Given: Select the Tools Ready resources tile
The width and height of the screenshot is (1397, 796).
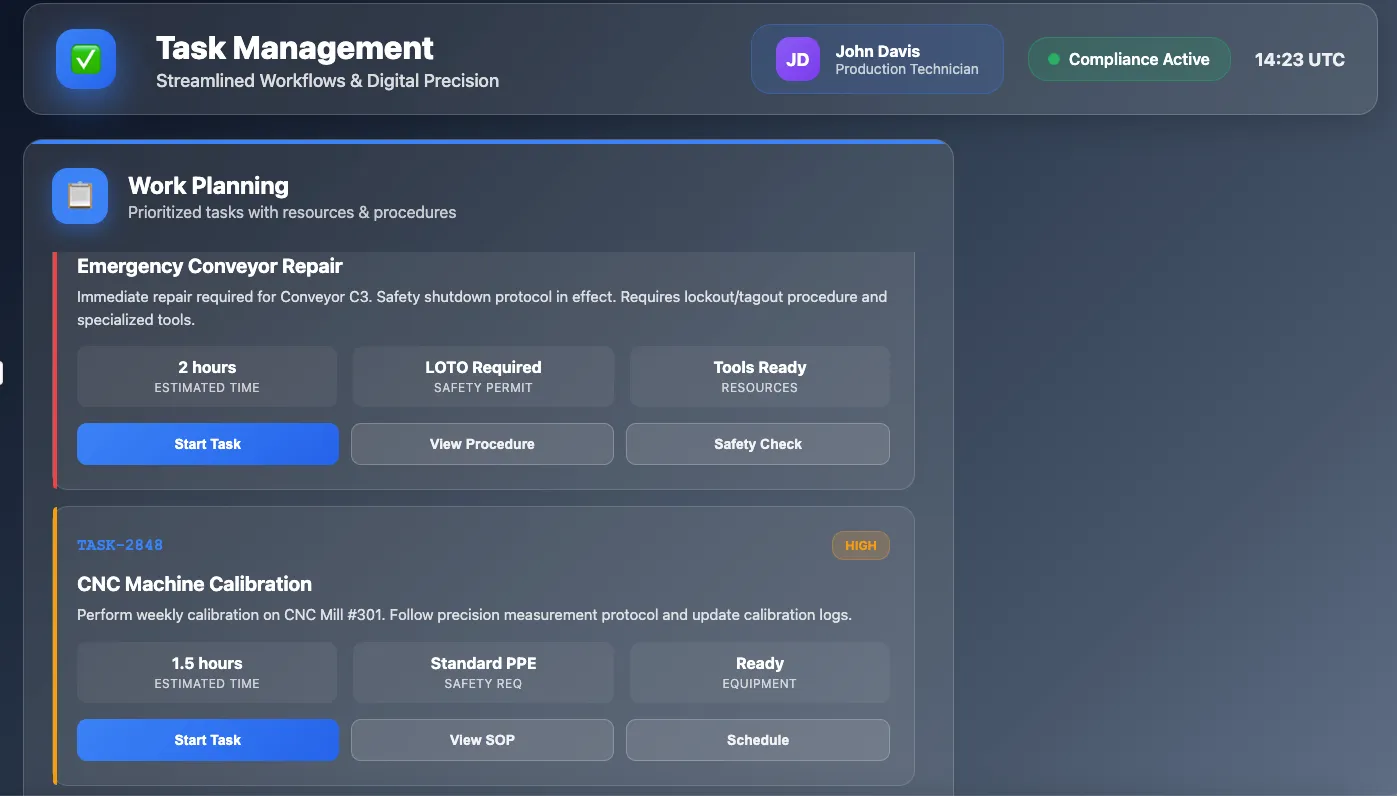Looking at the screenshot, I should coord(759,376).
